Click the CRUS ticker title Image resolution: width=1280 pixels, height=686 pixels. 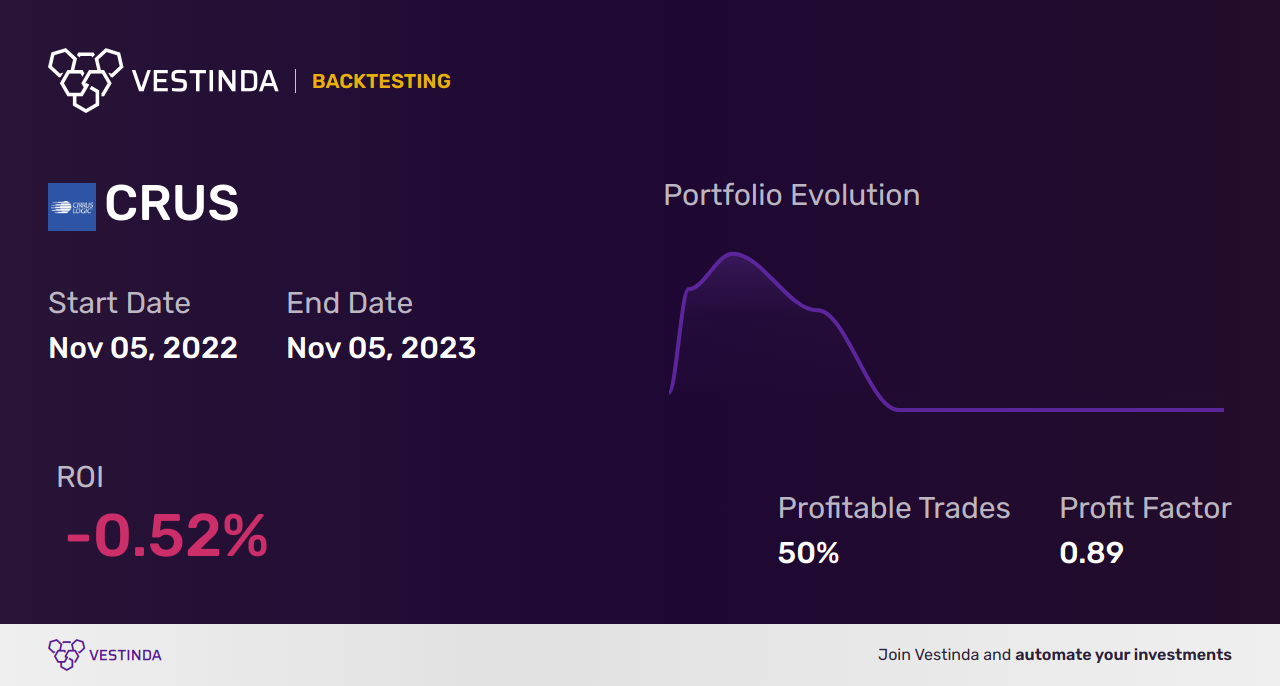coord(172,205)
